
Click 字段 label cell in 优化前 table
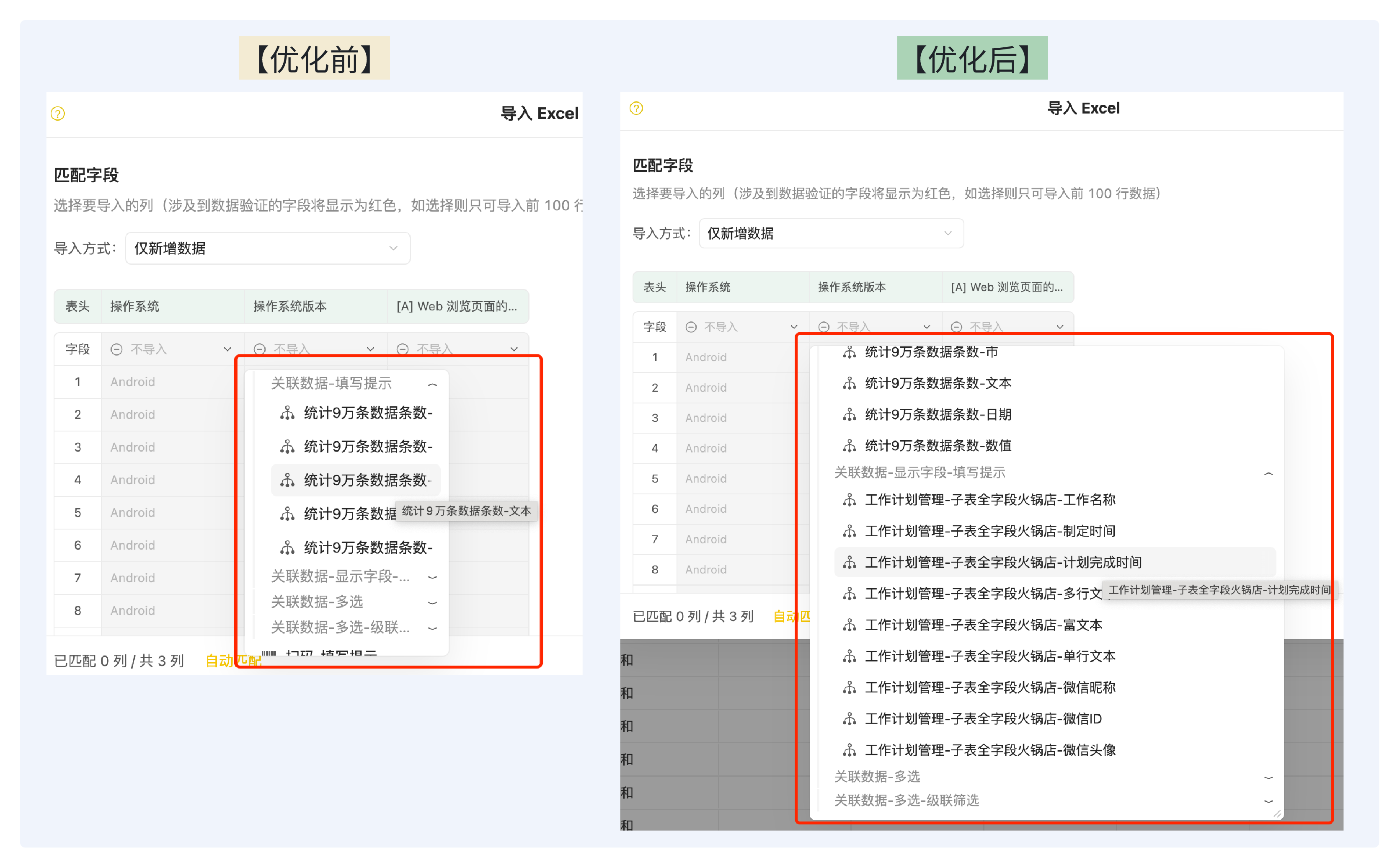77,349
